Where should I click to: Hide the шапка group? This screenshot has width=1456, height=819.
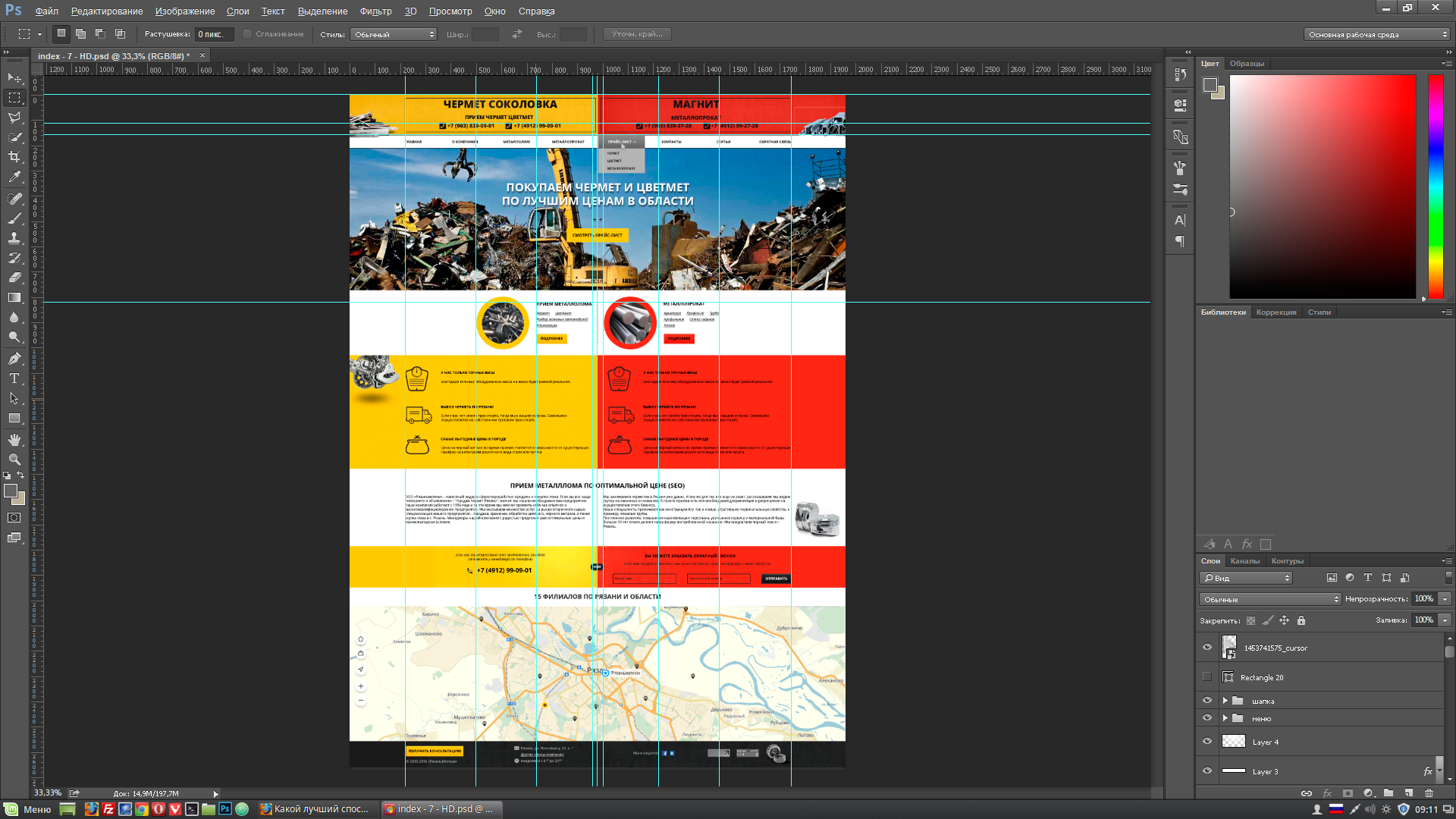(1207, 701)
